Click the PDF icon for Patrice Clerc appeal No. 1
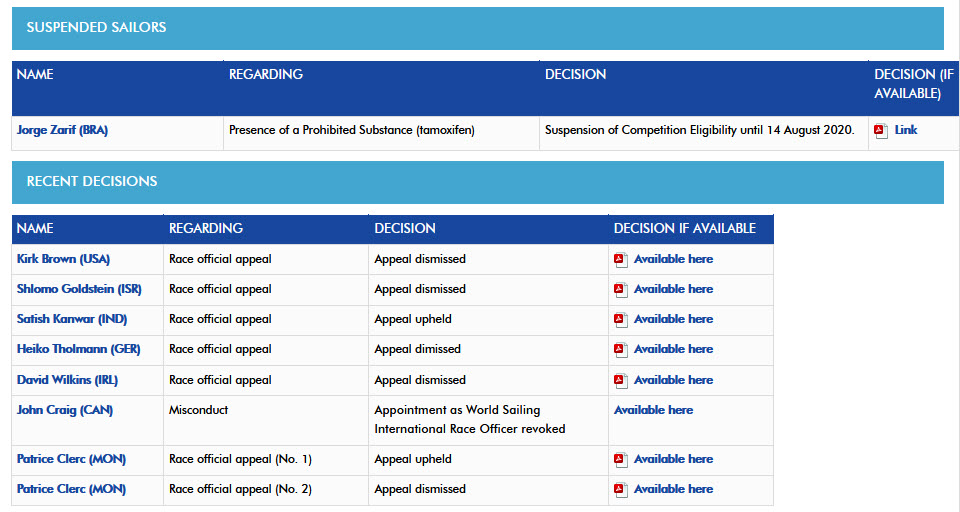 pos(621,460)
